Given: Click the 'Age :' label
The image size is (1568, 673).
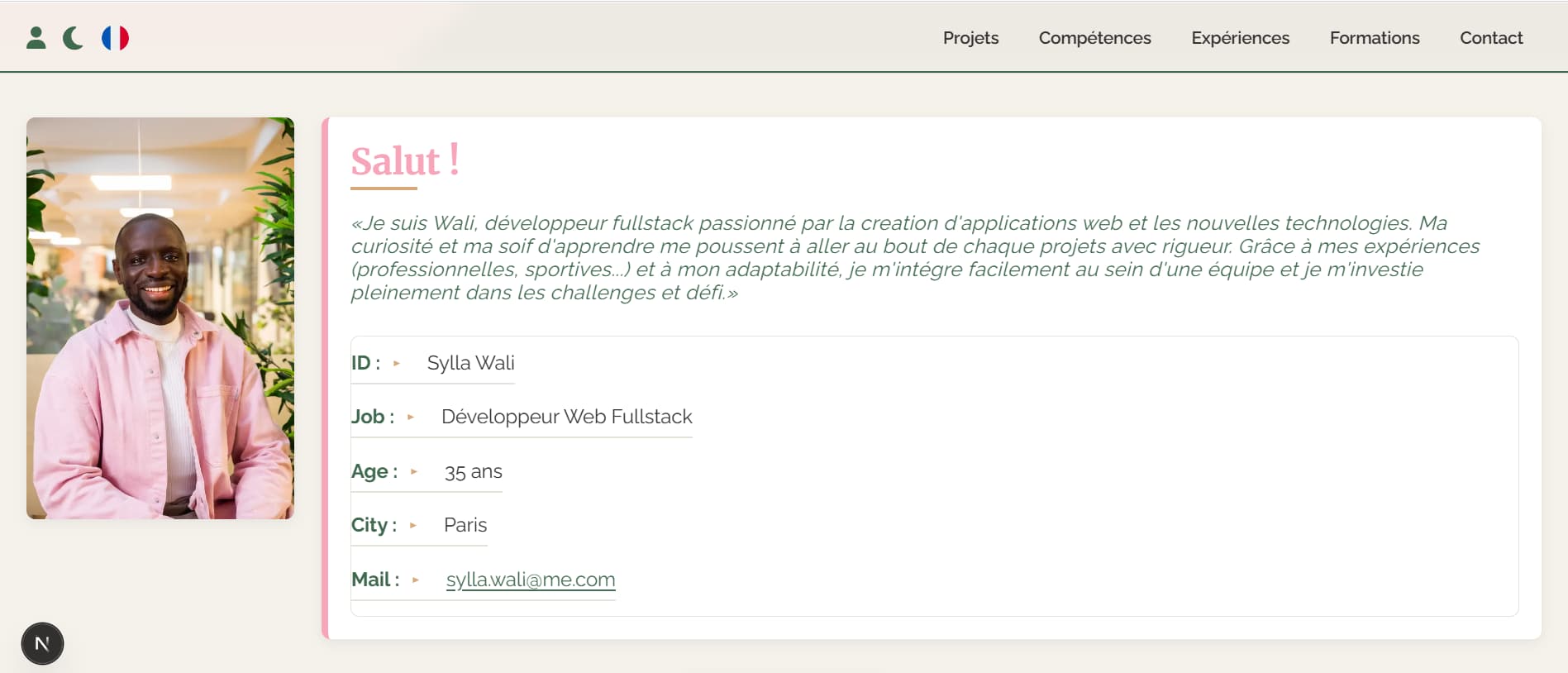Looking at the screenshot, I should (x=374, y=471).
